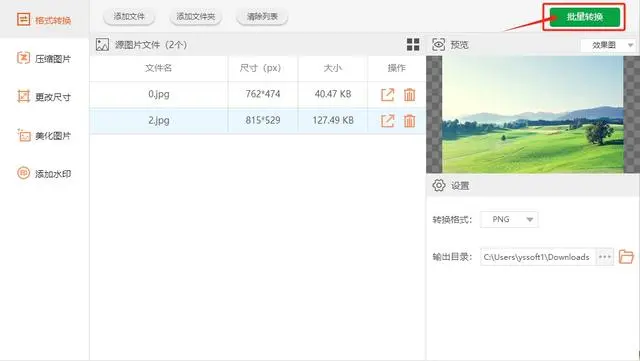Click the 转换格式 label
The image size is (640, 361).
452,220
